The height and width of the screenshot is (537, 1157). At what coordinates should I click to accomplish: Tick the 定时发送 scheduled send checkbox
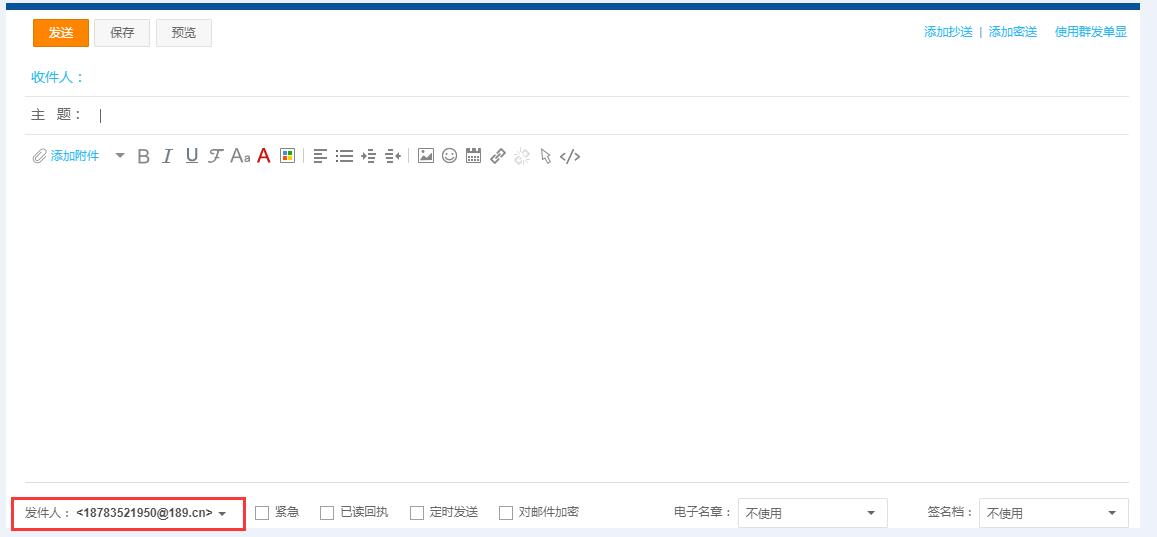click(x=417, y=513)
